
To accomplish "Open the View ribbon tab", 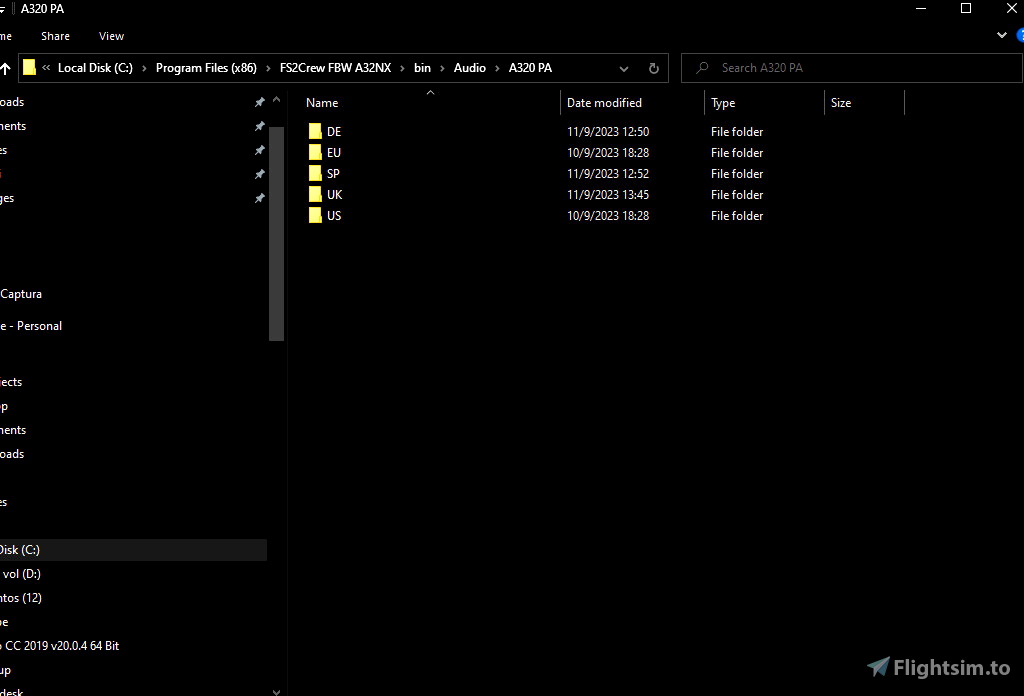I will click(111, 36).
